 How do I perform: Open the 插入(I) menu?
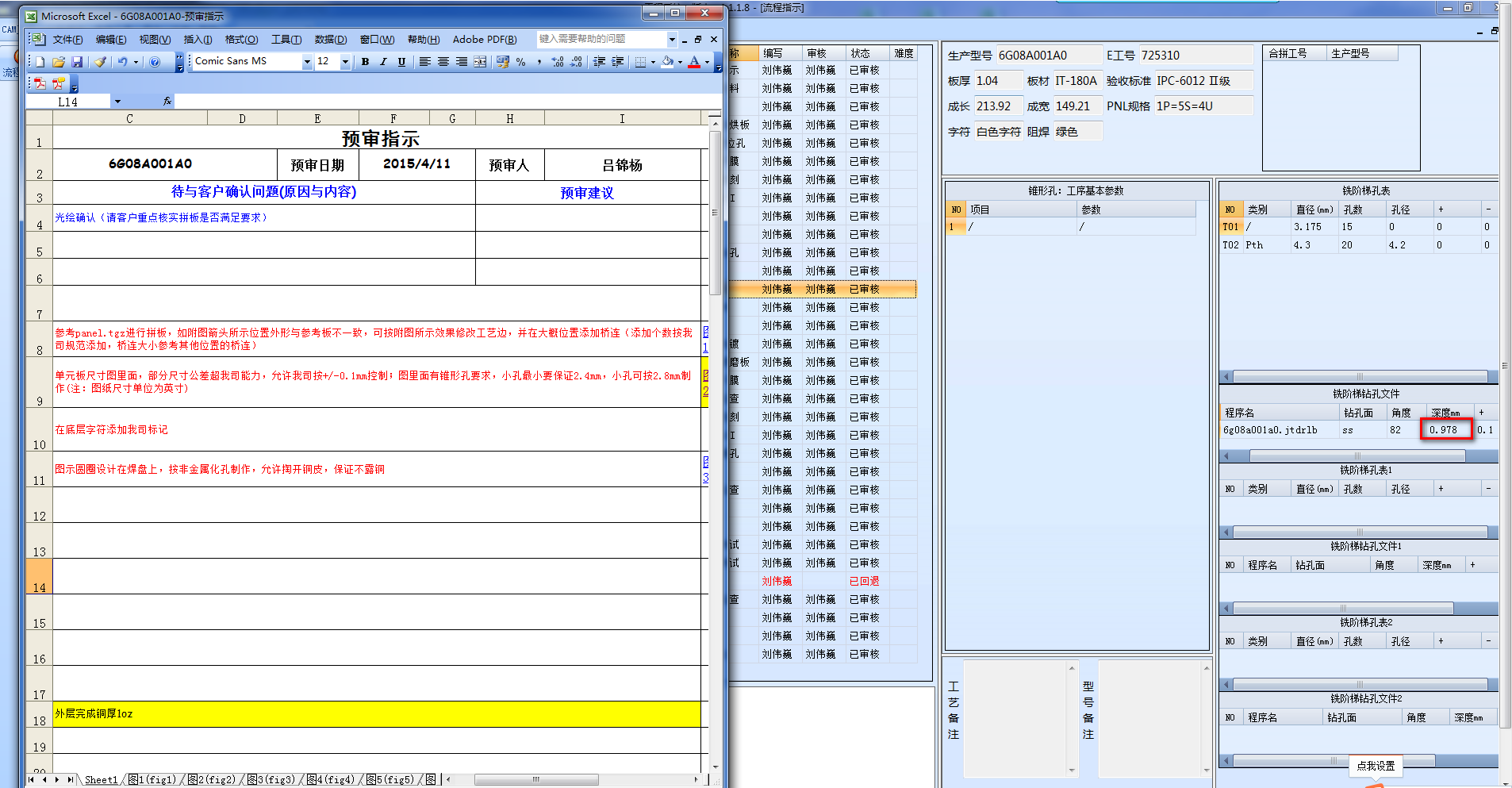[x=198, y=39]
